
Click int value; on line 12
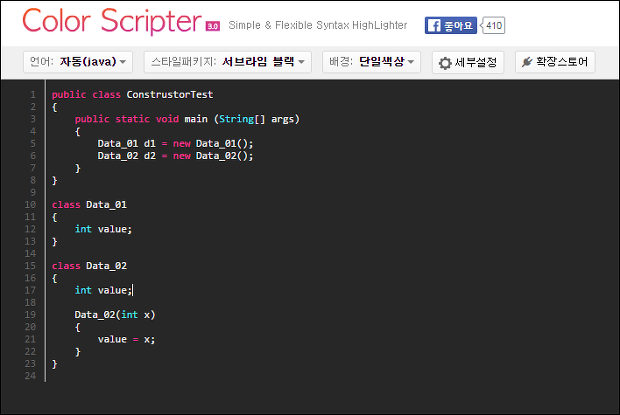point(103,229)
